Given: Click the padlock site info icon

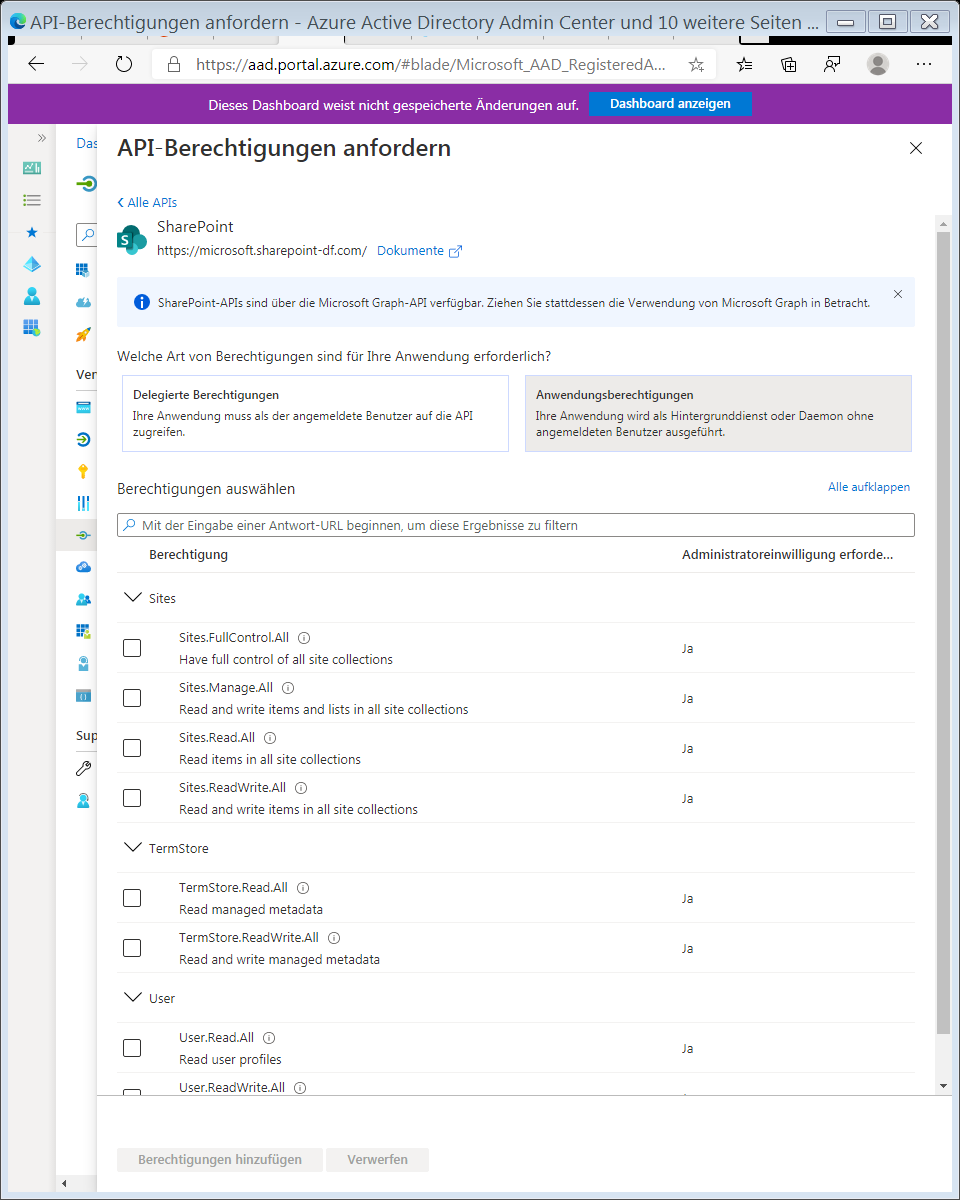Looking at the screenshot, I should (174, 64).
